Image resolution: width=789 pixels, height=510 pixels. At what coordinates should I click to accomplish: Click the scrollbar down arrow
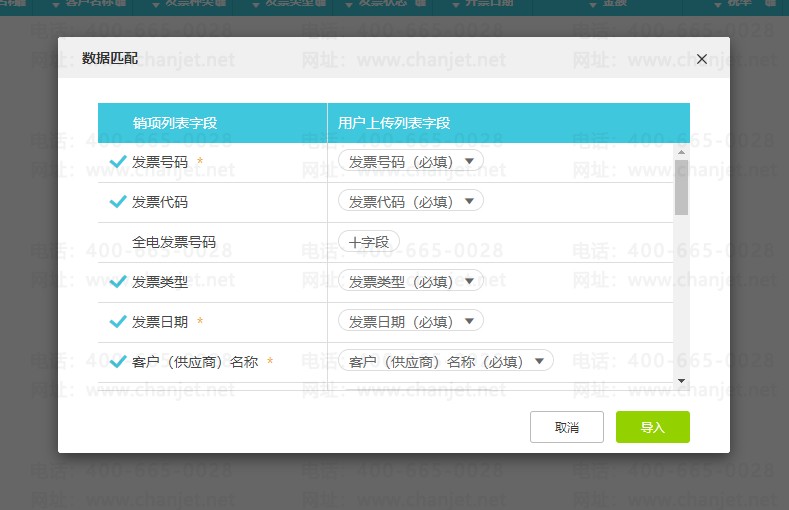(x=681, y=381)
